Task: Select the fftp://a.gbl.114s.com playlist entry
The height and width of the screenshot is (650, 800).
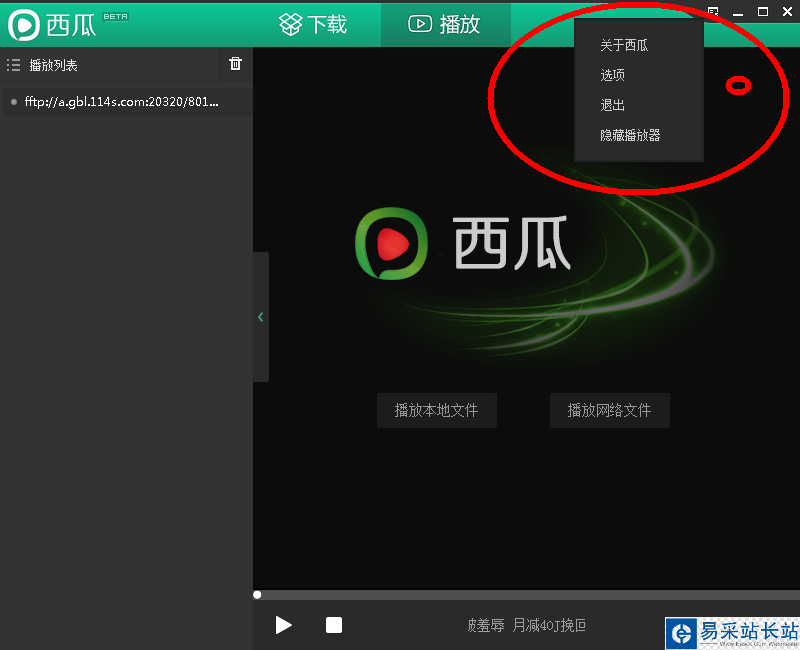Action: (x=127, y=102)
